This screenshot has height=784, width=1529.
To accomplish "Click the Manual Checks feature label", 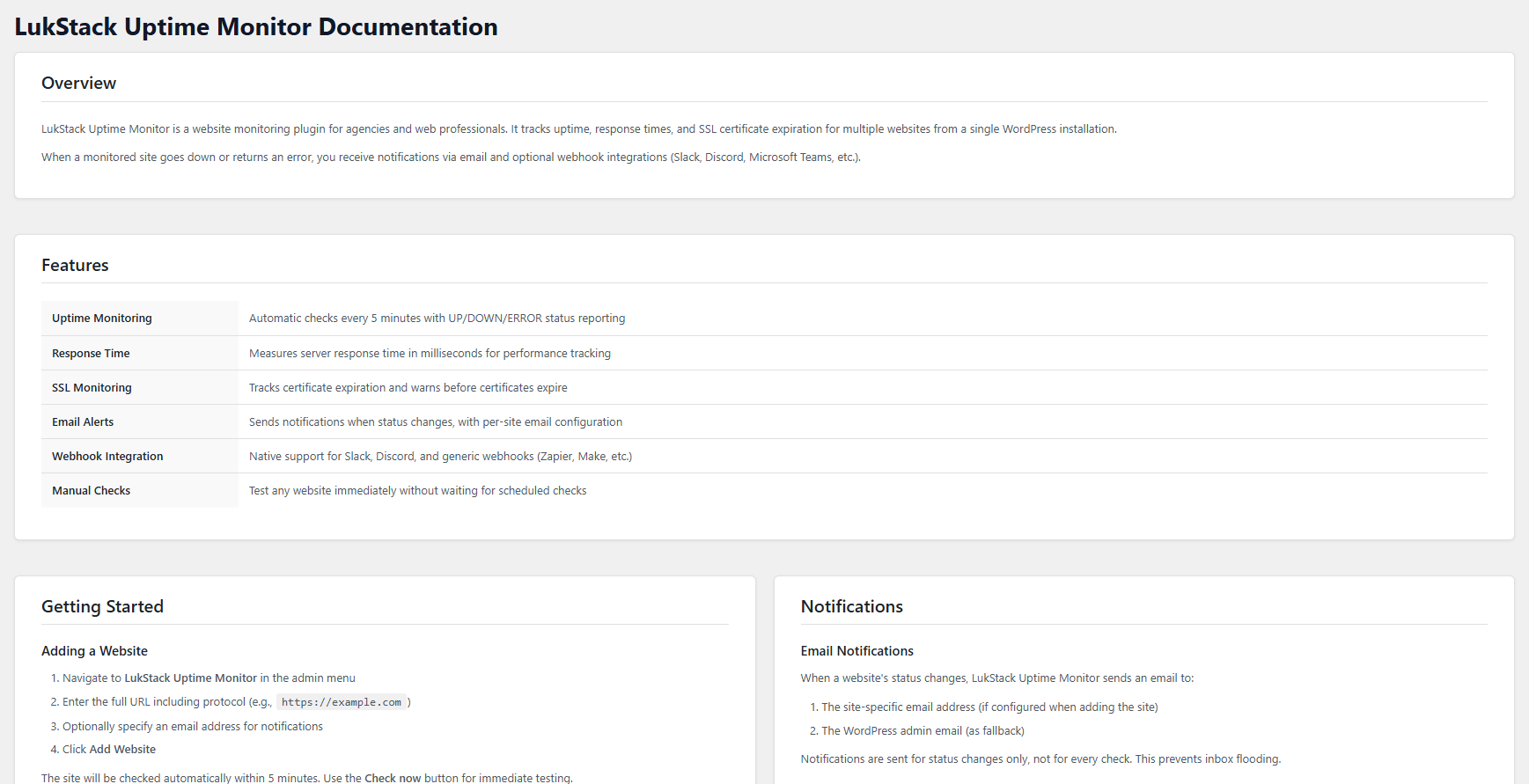I will click(91, 491).
